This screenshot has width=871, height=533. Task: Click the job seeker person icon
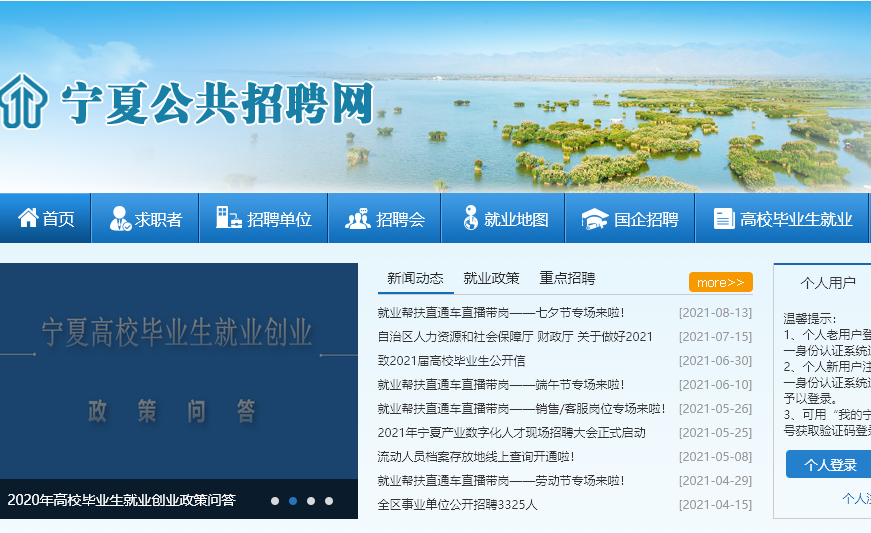point(119,218)
